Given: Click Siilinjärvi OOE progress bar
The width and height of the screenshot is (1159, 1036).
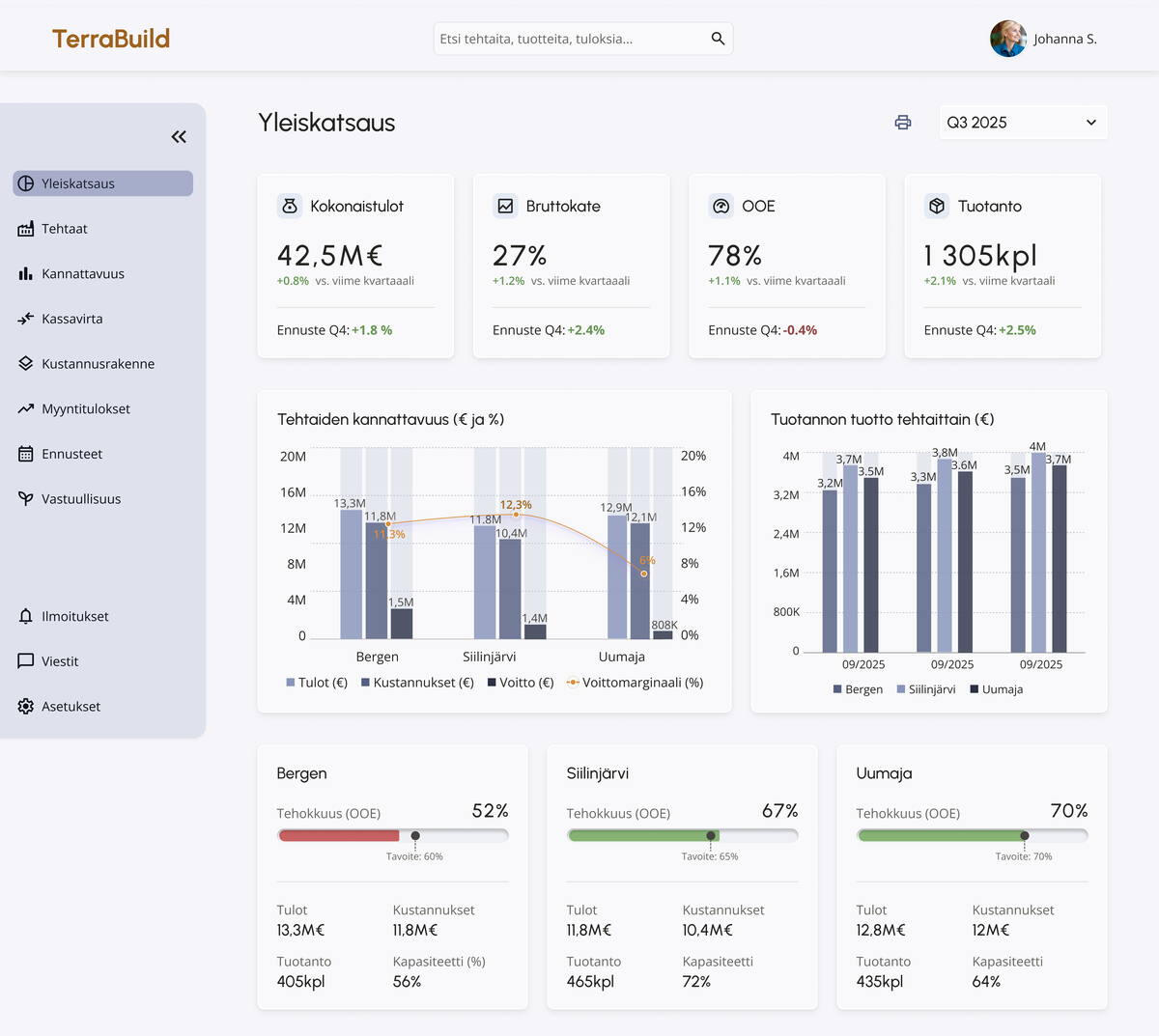Looking at the screenshot, I should (x=683, y=835).
